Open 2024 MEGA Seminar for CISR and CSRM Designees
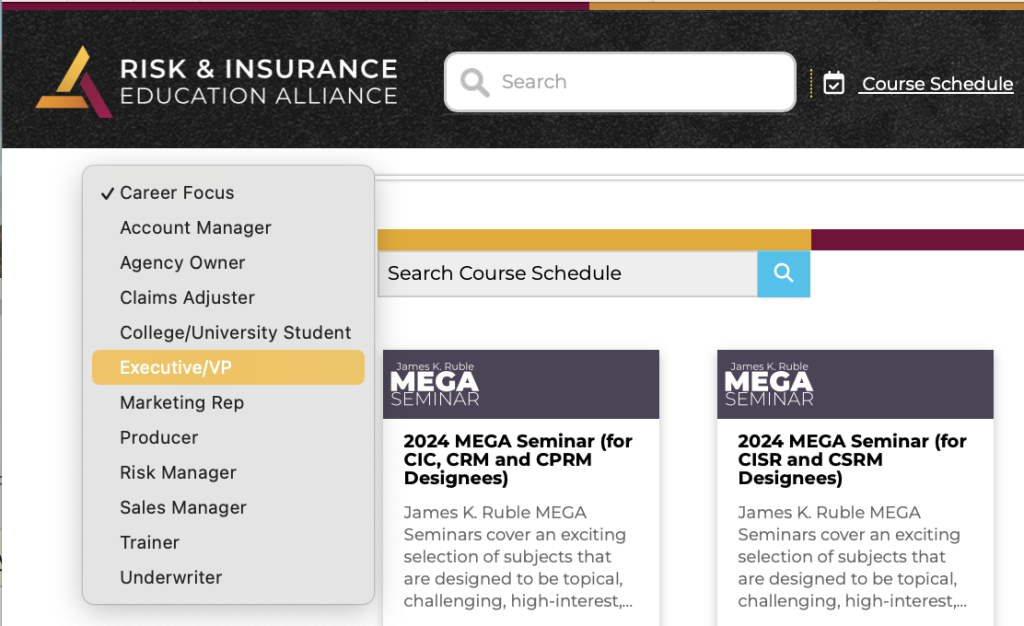Viewport: 1024px width, 626px height. coord(852,460)
